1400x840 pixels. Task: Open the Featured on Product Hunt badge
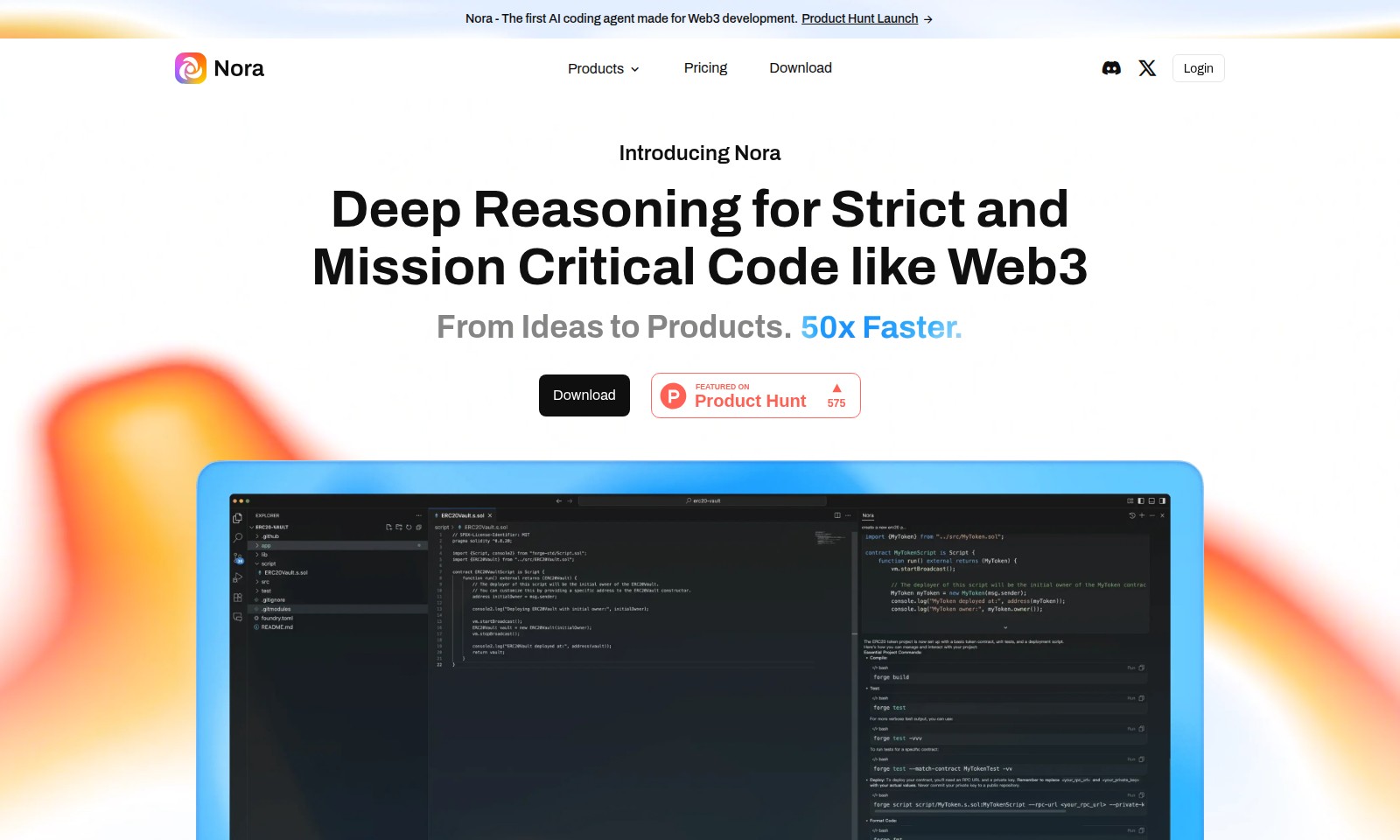point(756,395)
